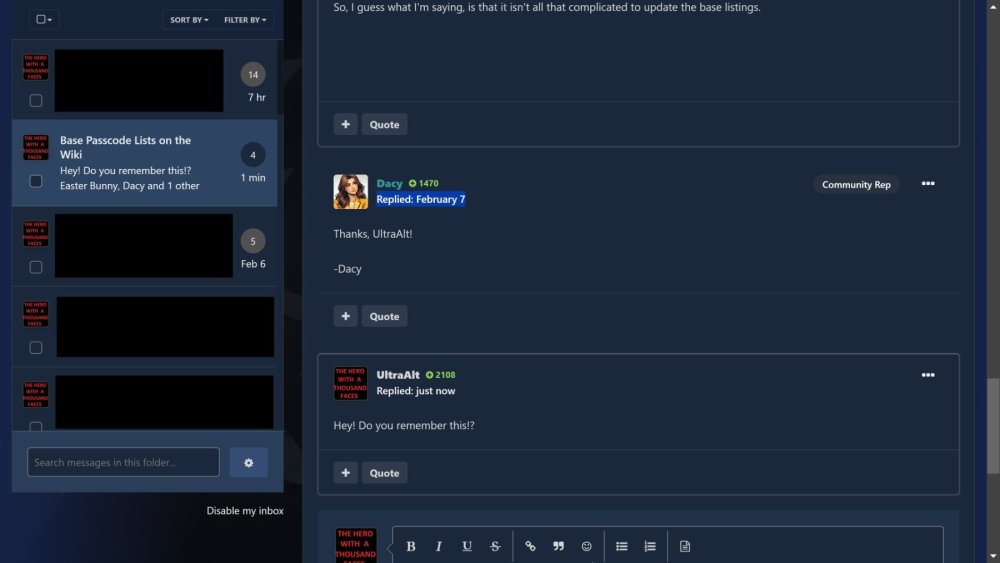
Task: Apply italic formatting in the editor
Action: [x=439, y=546]
